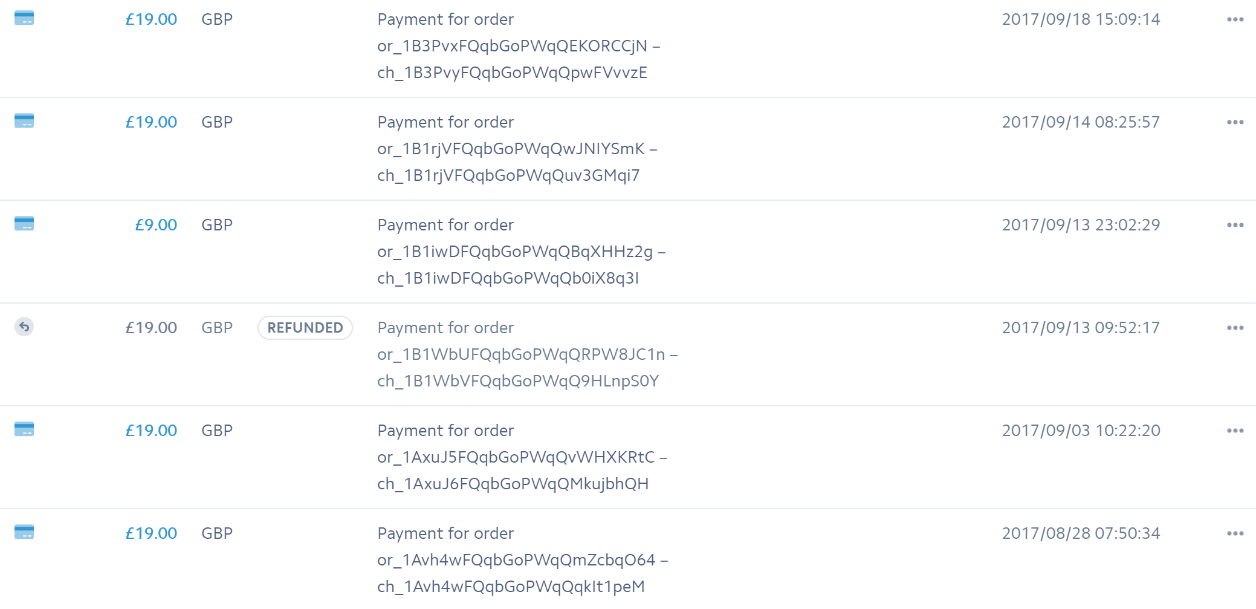Open the ellipsis menu on the top payment row
The width and height of the screenshot is (1256, 609).
tap(1235, 17)
